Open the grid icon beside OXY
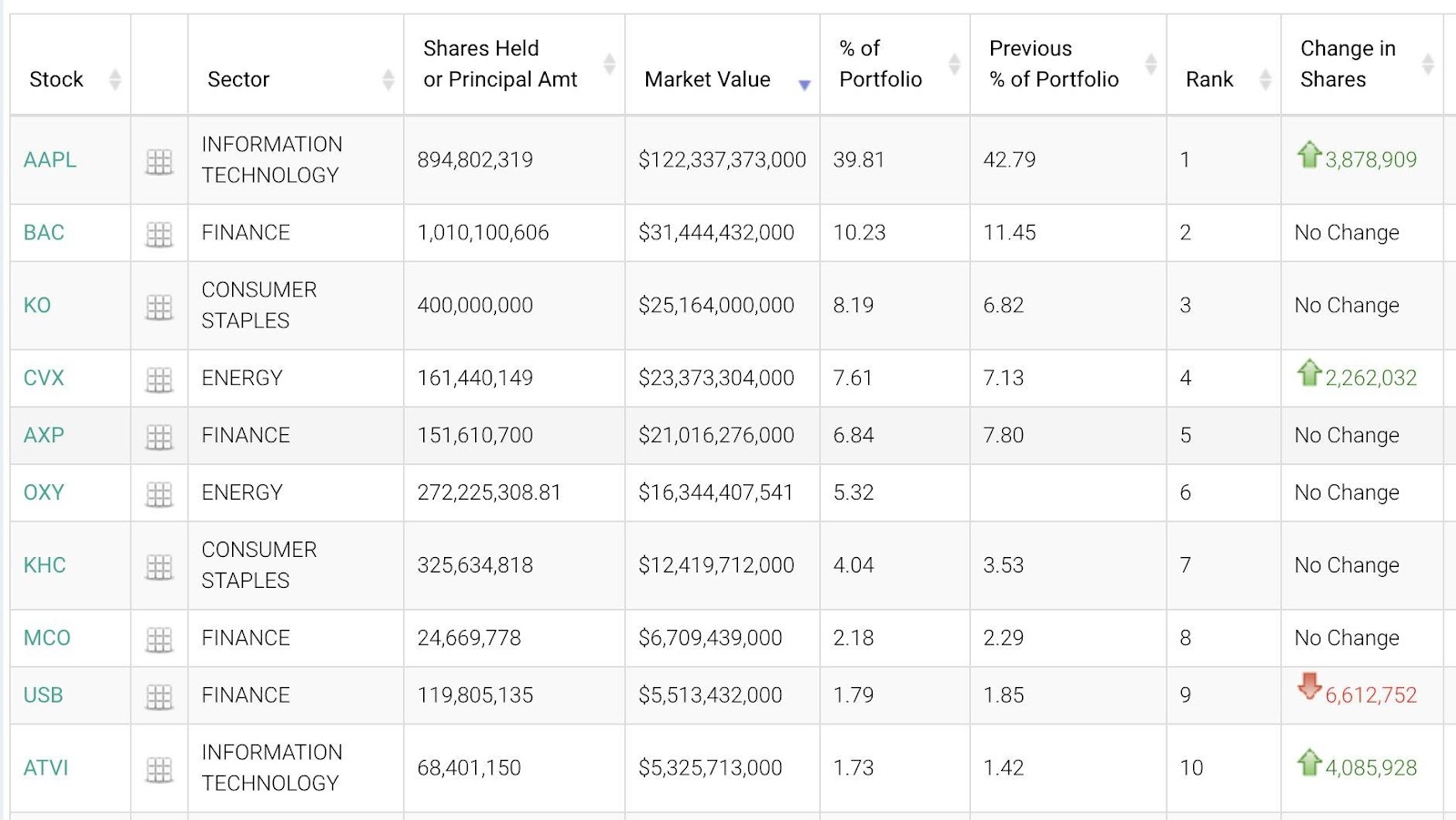The height and width of the screenshot is (820, 1456). [x=159, y=494]
